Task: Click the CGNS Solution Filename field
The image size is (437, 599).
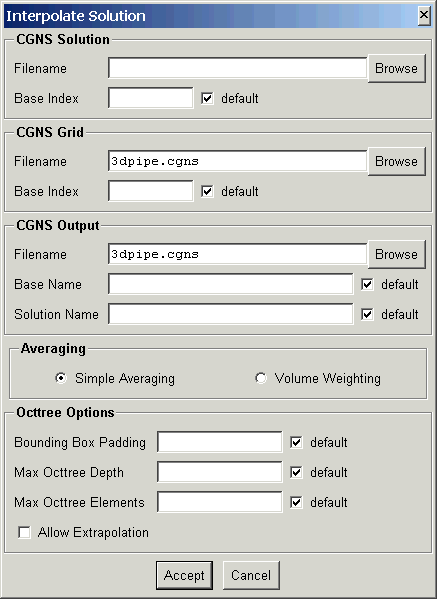Action: click(237, 68)
